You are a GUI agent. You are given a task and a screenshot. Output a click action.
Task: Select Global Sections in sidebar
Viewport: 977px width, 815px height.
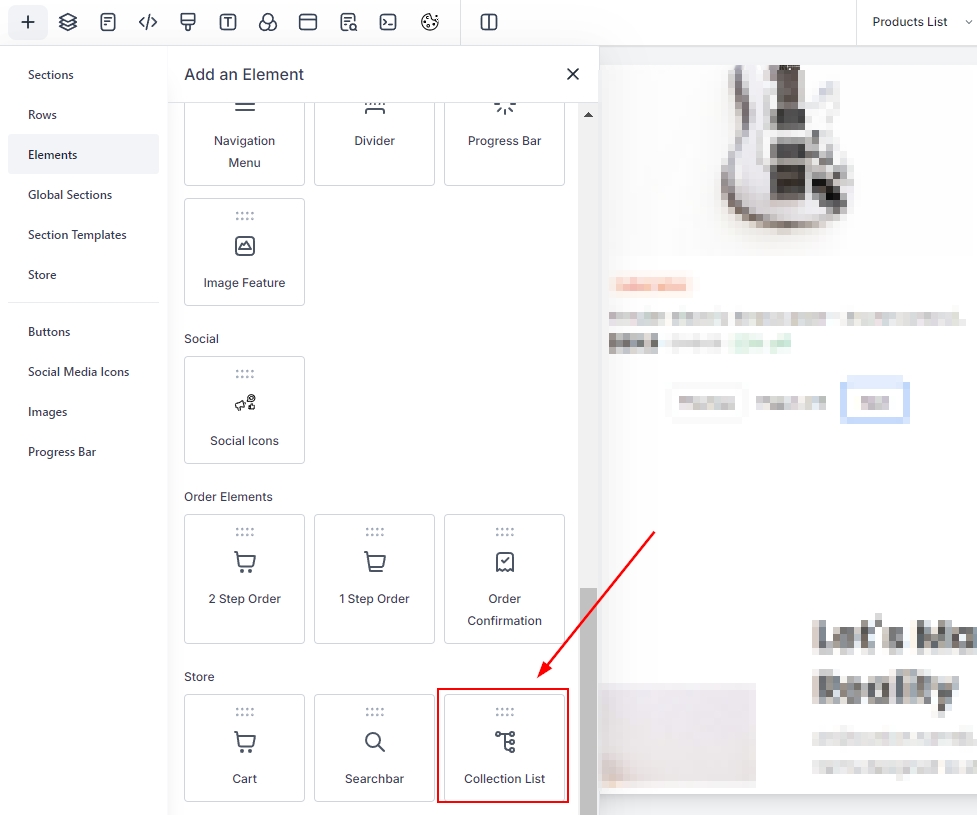tap(70, 195)
